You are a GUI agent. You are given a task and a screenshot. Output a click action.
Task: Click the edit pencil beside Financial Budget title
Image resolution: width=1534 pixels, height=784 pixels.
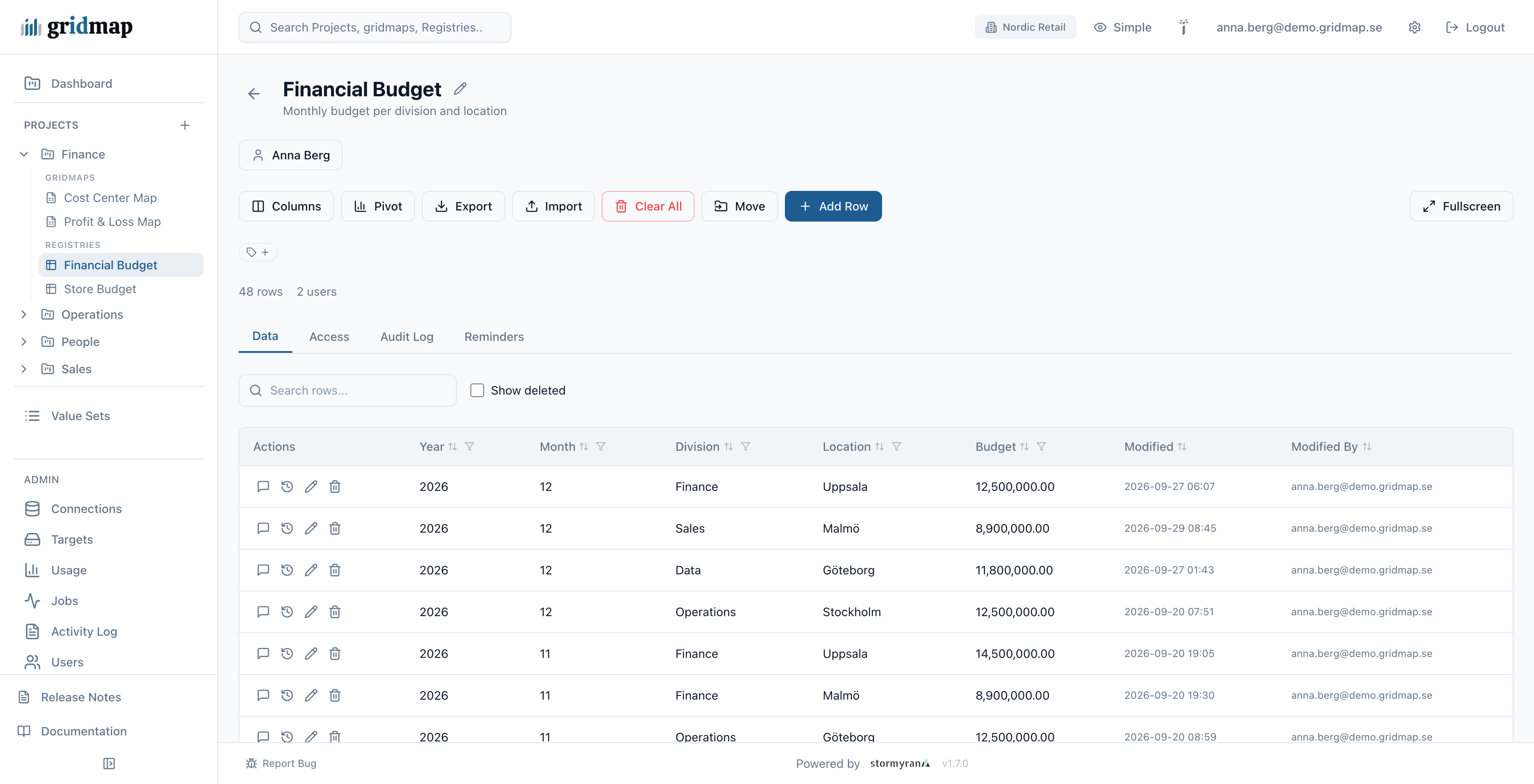coord(460,89)
